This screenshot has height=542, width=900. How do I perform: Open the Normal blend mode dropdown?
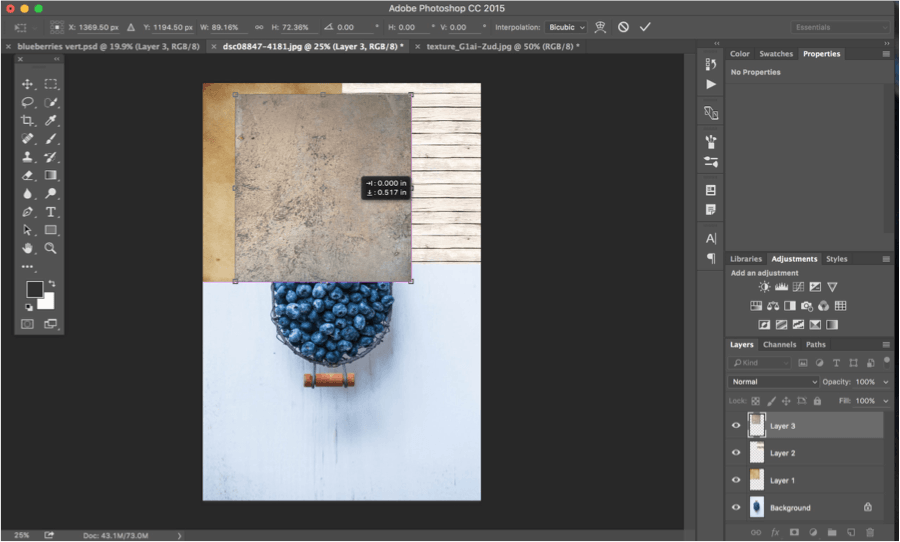(x=773, y=382)
